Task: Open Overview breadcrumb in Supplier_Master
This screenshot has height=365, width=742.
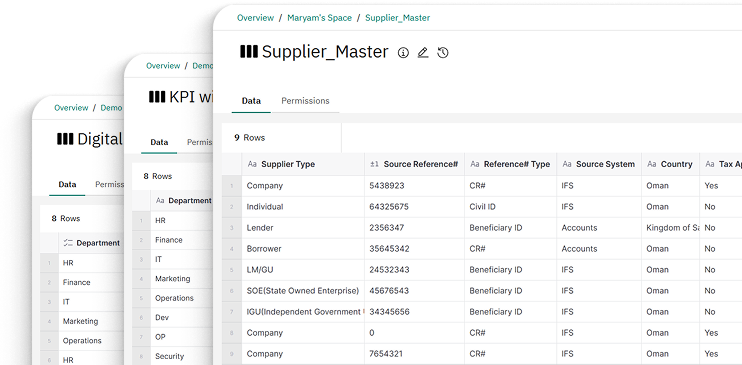Action: (256, 18)
